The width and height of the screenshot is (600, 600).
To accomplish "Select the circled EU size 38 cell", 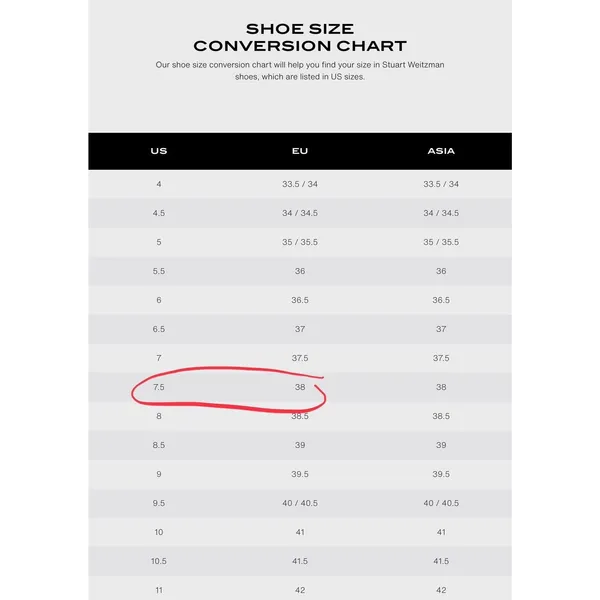I will pos(300,387).
